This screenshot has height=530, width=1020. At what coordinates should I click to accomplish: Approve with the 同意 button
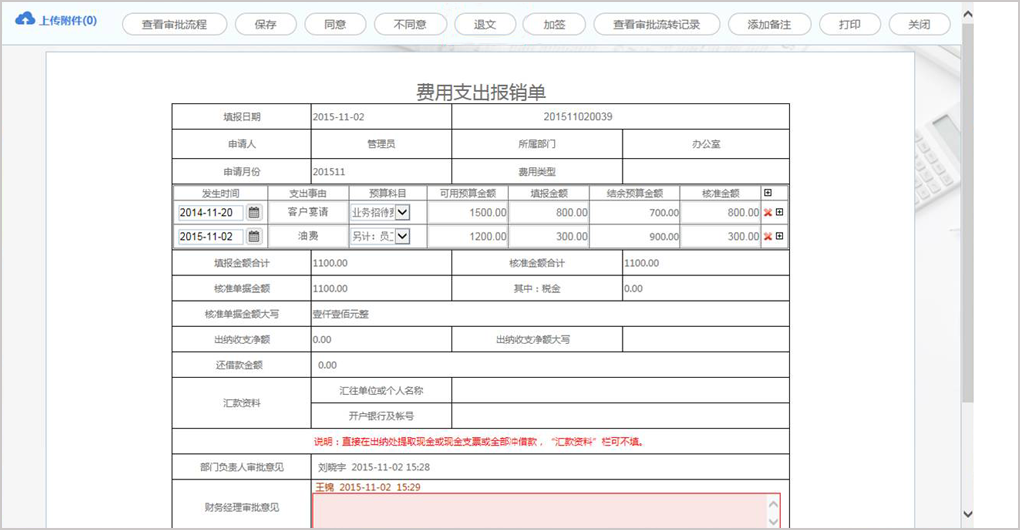click(x=335, y=25)
